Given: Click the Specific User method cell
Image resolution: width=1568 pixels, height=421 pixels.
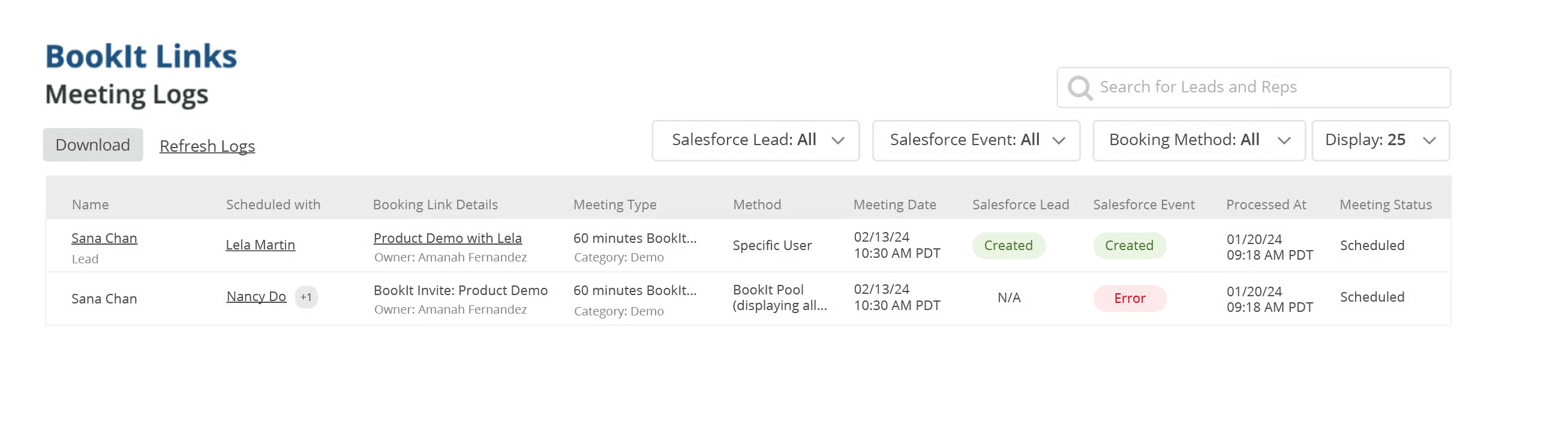Looking at the screenshot, I should tap(772, 245).
